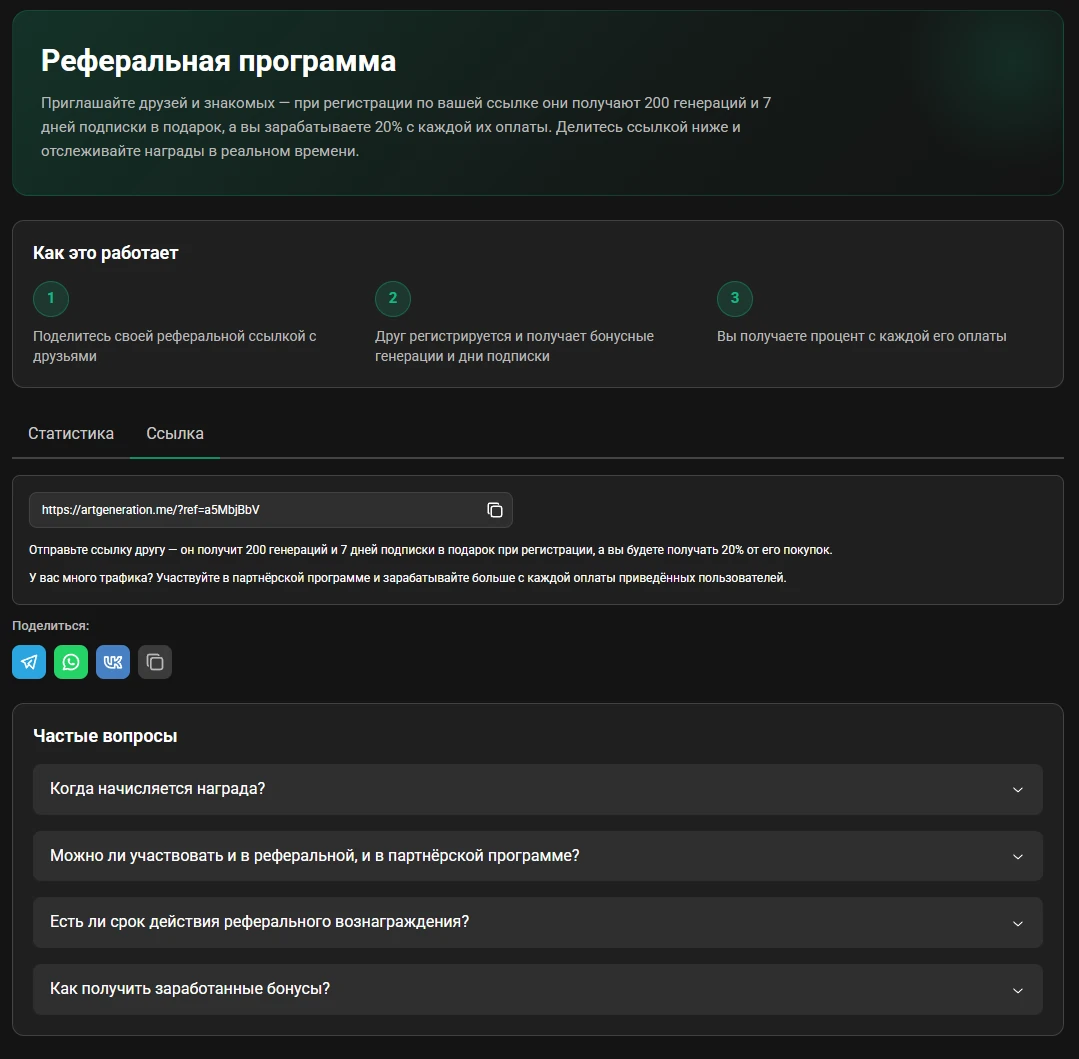Screen dimensions: 1079x1059
Task: Click the step 1 circle in Как это работает
Action: pyautogui.click(x=51, y=299)
